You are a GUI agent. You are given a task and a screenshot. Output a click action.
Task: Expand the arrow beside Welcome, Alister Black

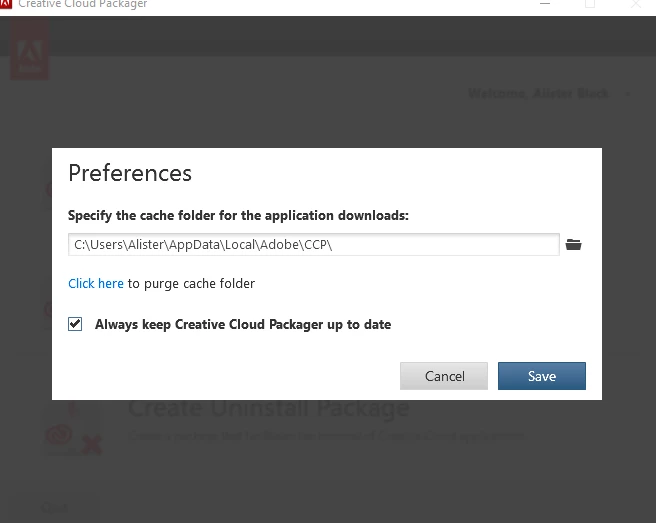pos(627,94)
